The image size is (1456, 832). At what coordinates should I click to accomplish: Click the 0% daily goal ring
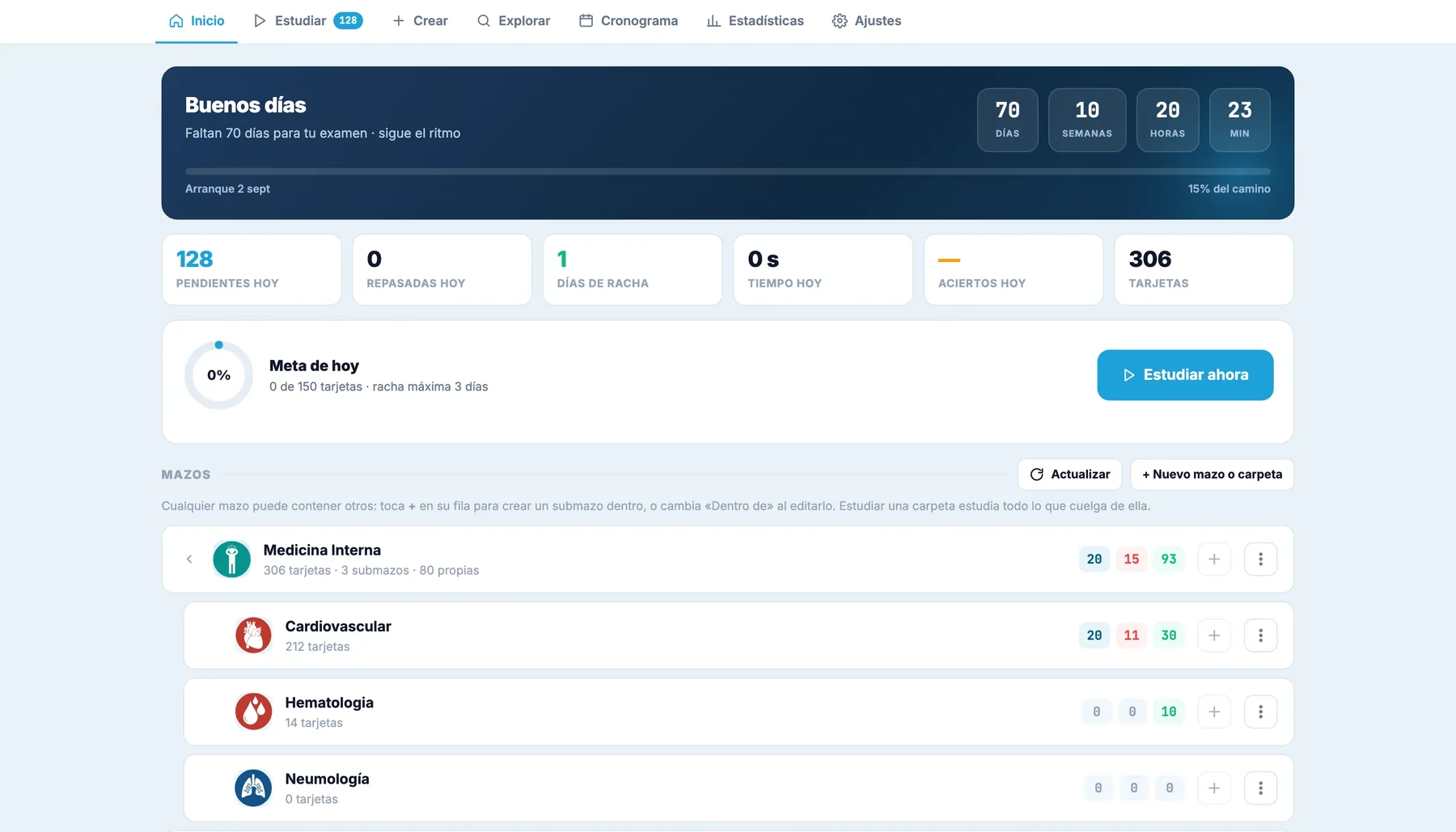[x=218, y=375]
